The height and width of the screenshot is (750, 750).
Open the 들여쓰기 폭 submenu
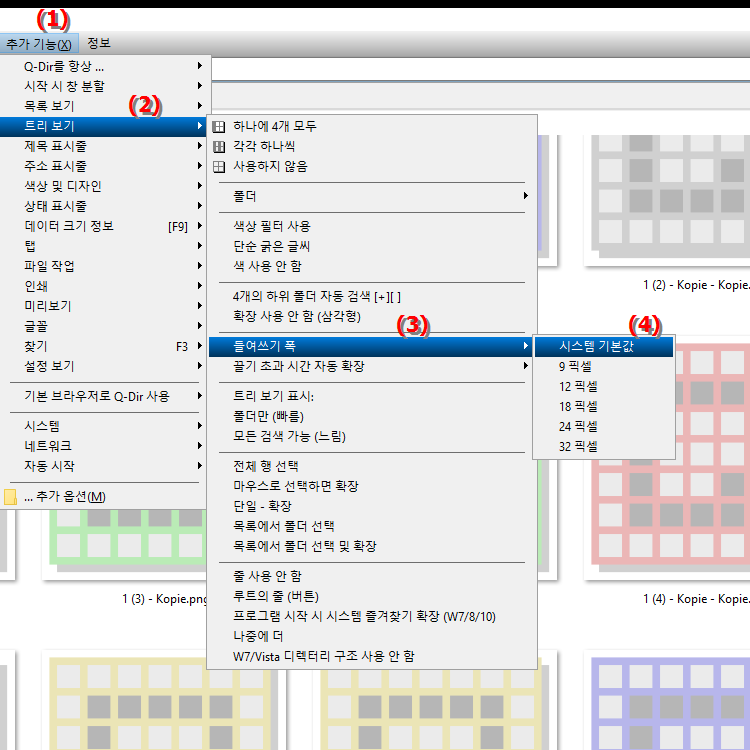coord(372,346)
